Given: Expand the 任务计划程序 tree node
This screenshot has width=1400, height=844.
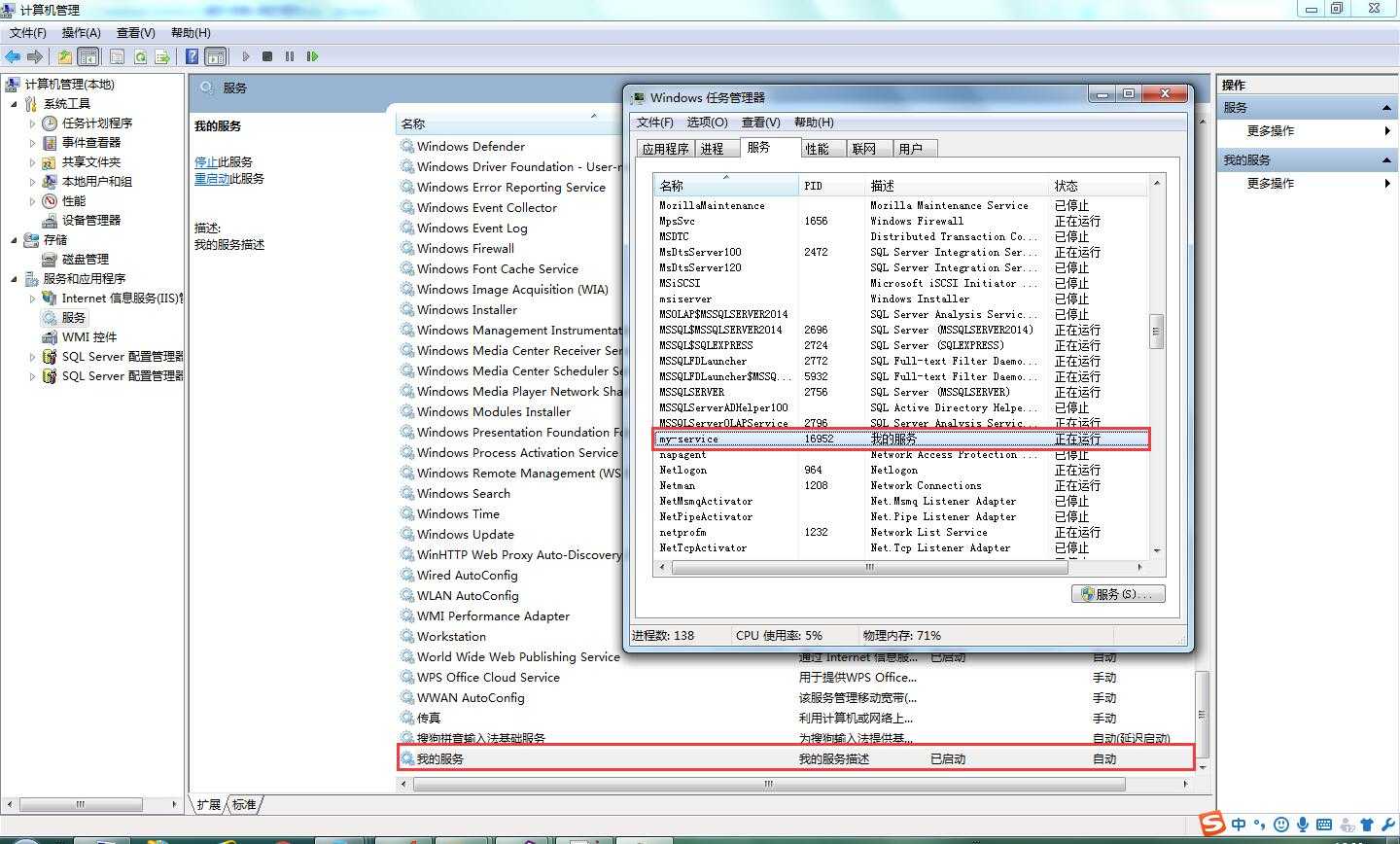Looking at the screenshot, I should pos(32,123).
